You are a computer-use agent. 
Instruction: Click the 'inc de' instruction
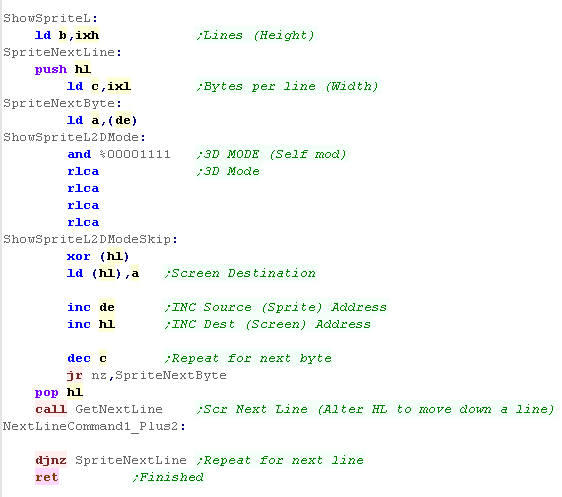(x=91, y=307)
